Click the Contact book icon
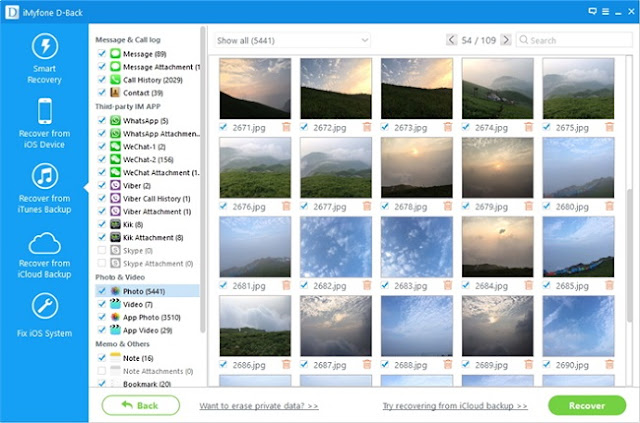The image size is (640, 423). pos(116,93)
